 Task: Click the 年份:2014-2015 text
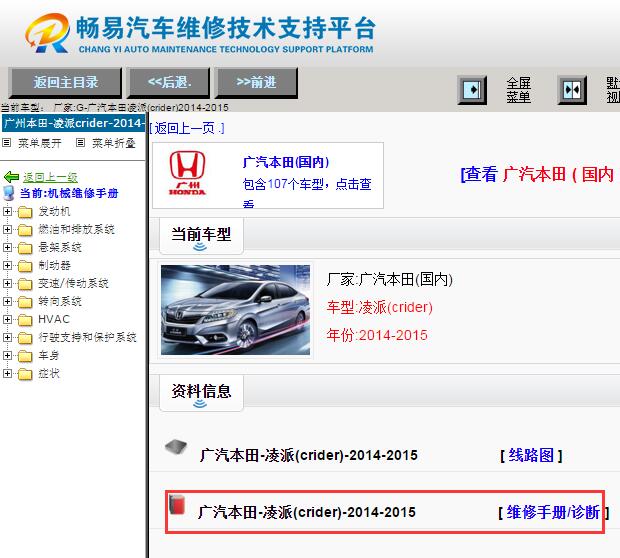point(377,335)
